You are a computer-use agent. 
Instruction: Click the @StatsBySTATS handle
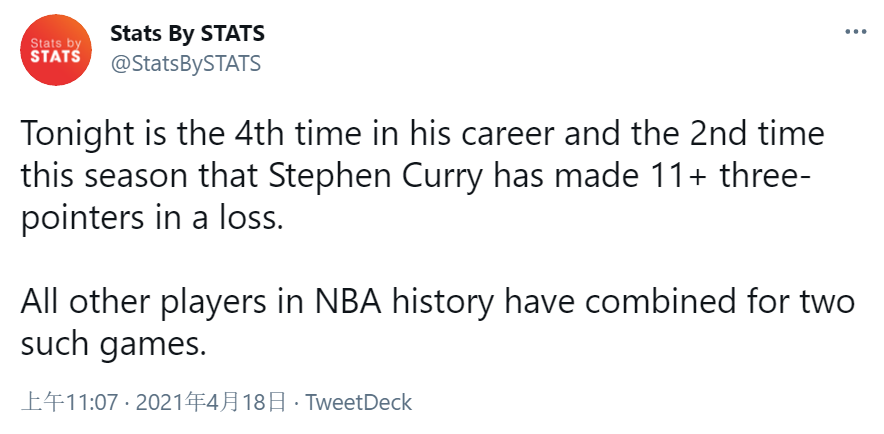185,63
